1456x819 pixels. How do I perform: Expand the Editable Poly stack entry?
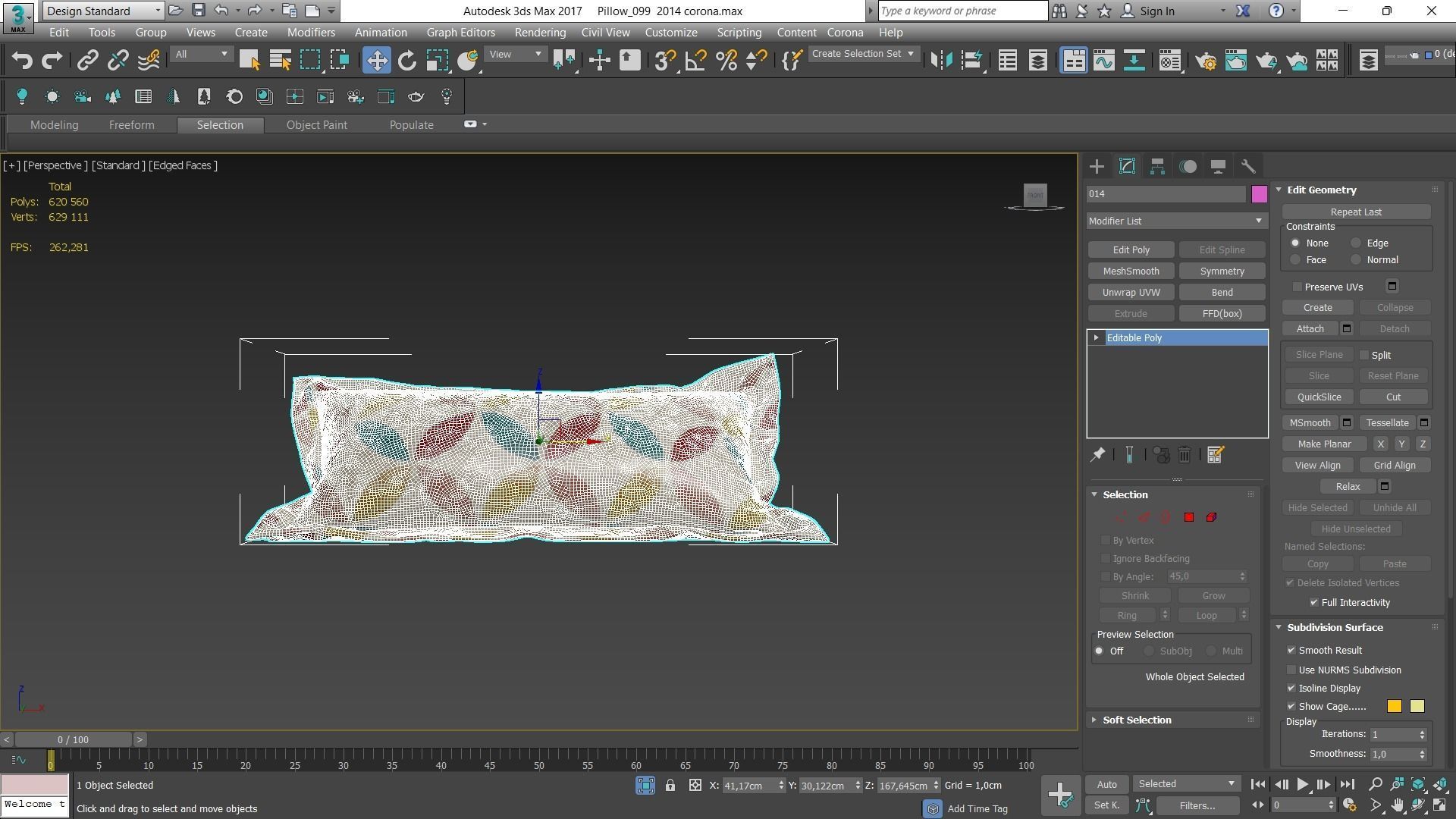[1096, 338]
